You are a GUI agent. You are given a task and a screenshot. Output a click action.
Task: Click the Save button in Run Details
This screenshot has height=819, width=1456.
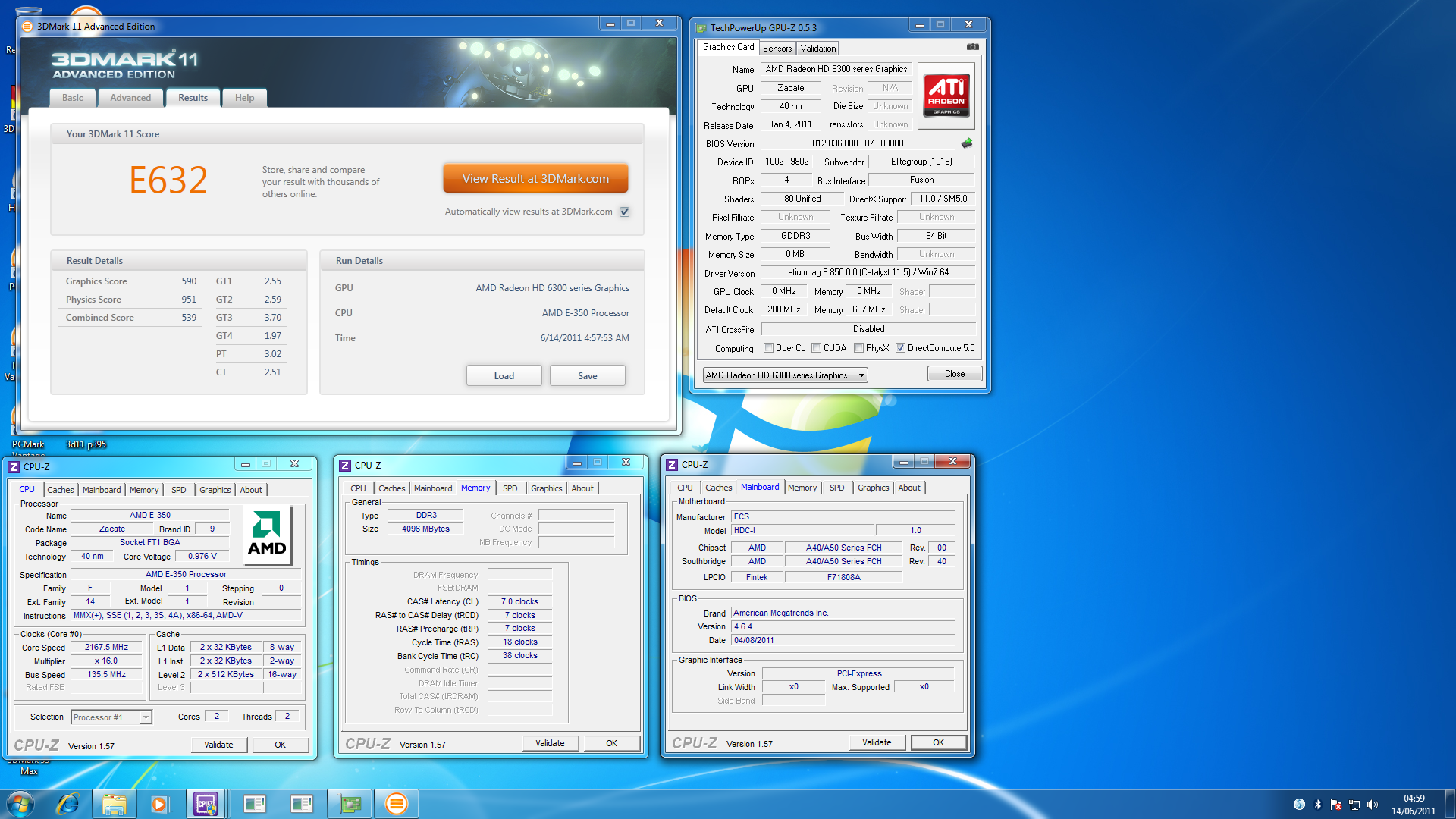pyautogui.click(x=588, y=376)
